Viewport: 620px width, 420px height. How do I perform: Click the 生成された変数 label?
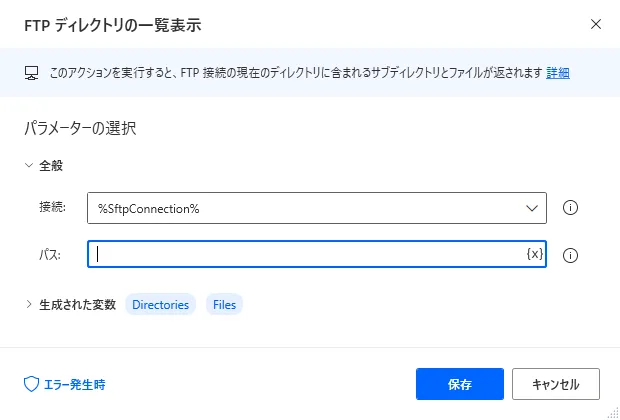(78, 305)
